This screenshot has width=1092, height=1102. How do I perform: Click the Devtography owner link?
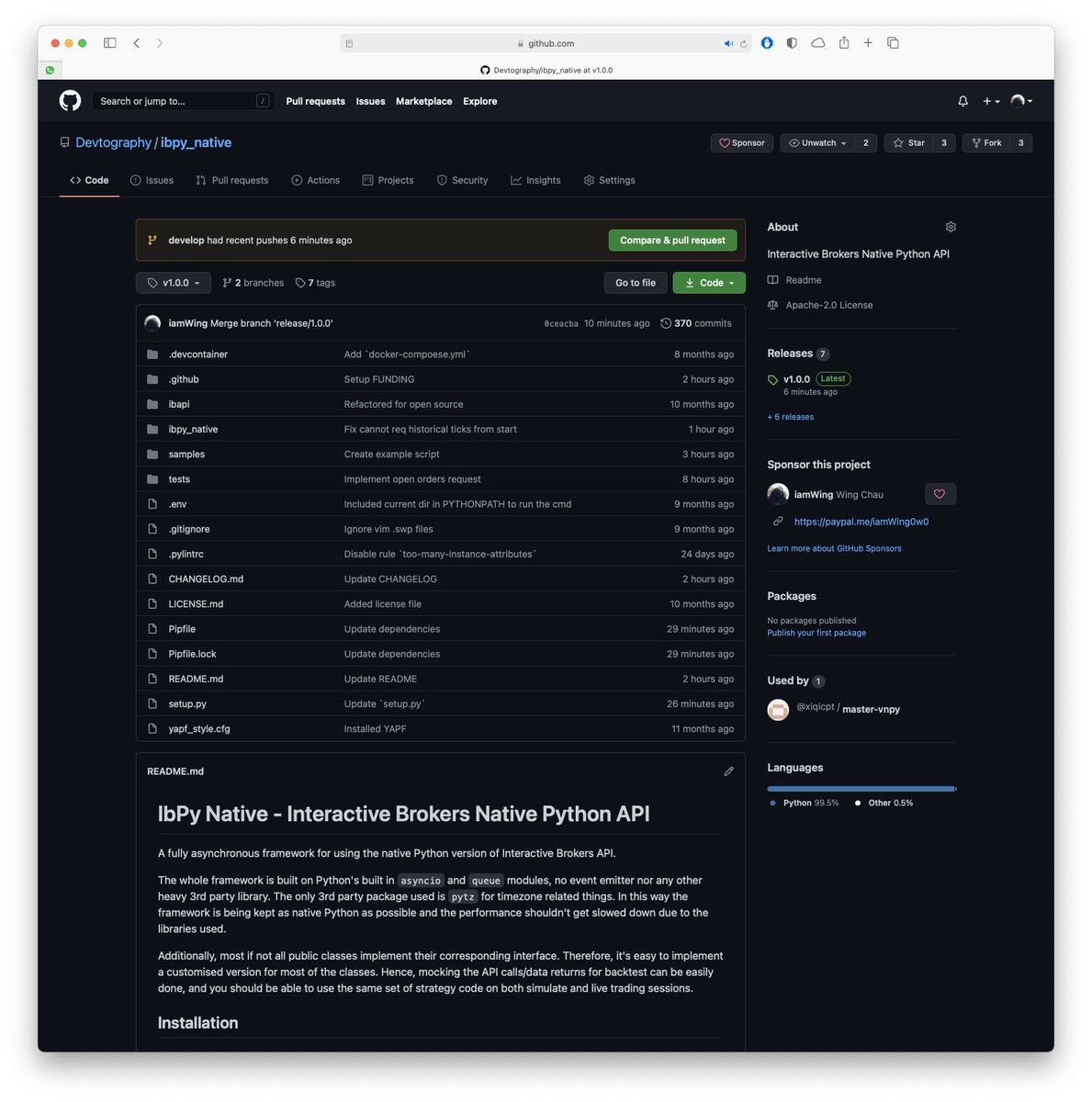pyautogui.click(x=114, y=142)
